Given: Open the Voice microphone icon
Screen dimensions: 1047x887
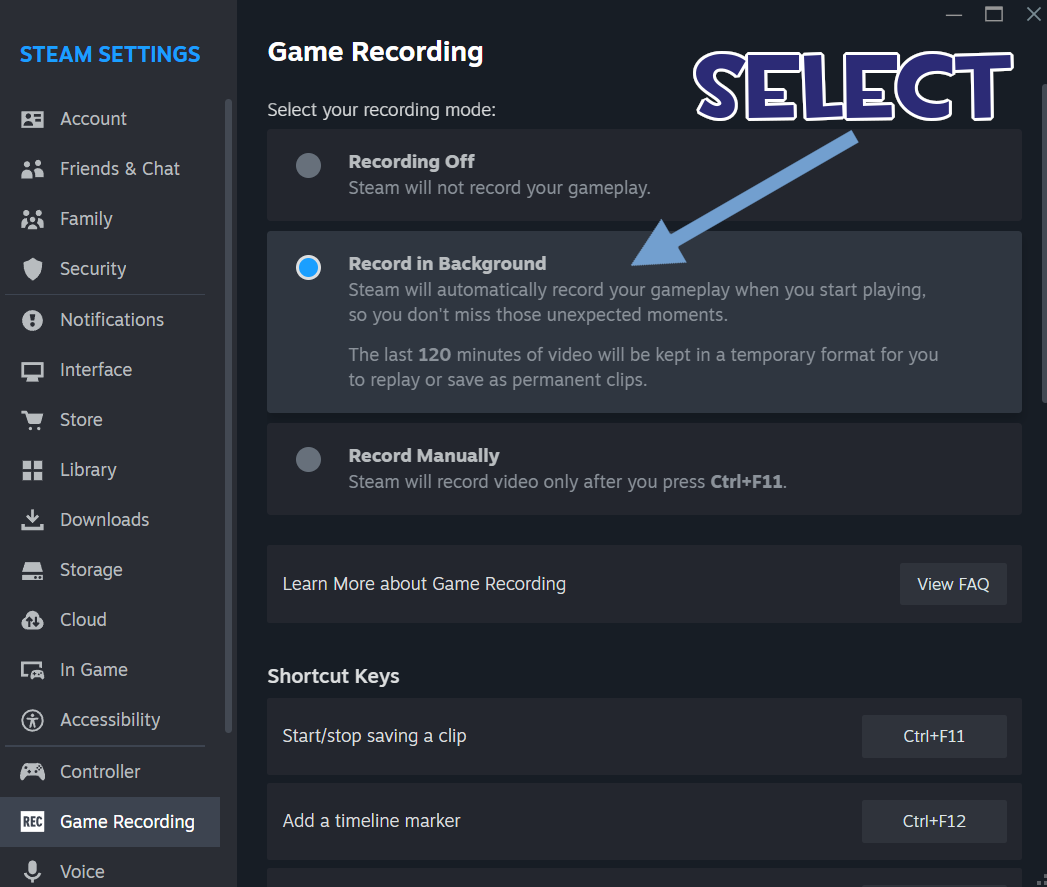Looking at the screenshot, I should click(32, 872).
